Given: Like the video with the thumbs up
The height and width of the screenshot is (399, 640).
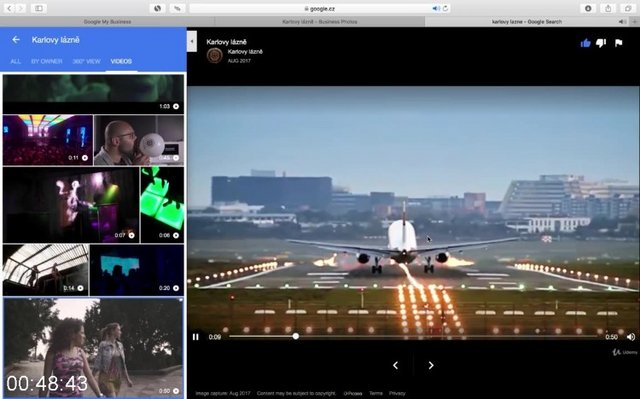Looking at the screenshot, I should pyautogui.click(x=585, y=43).
